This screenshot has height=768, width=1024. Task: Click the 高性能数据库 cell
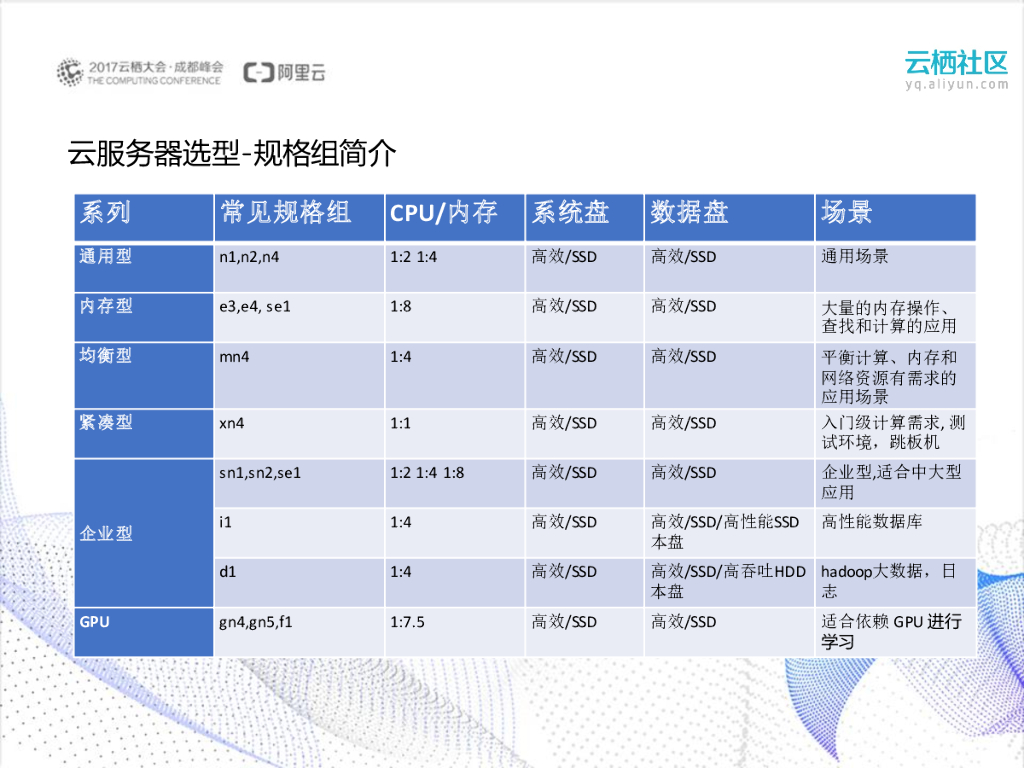pyautogui.click(x=895, y=533)
